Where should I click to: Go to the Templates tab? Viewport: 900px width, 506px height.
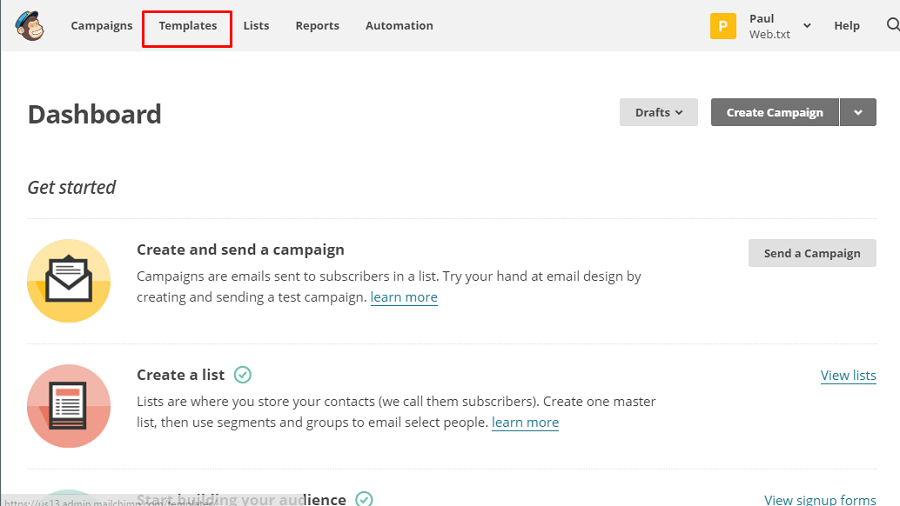[188, 26]
